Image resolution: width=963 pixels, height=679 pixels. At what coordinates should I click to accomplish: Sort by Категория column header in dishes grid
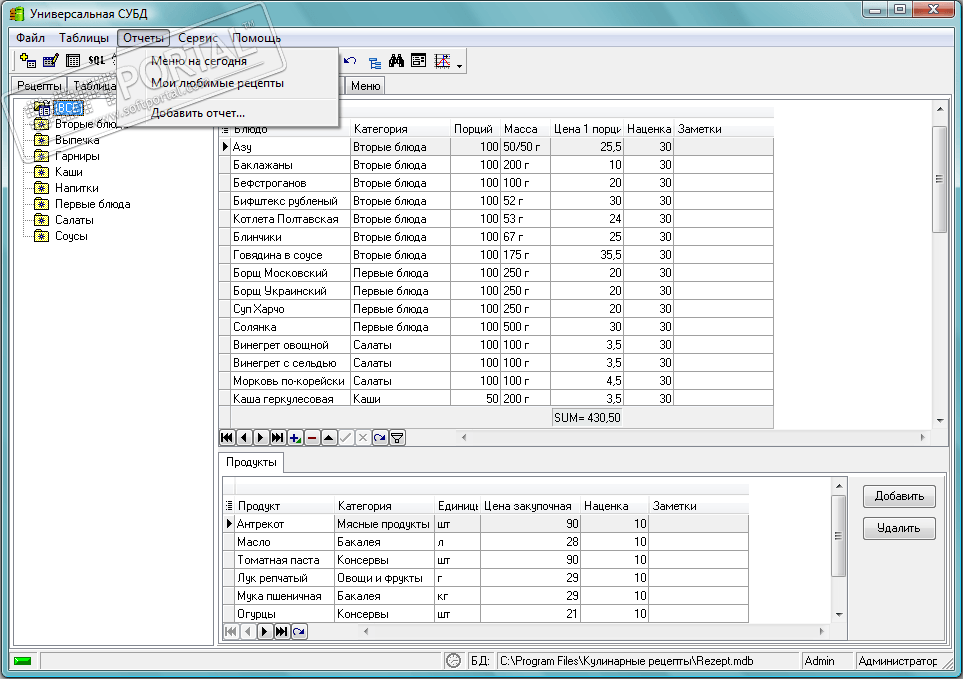tap(400, 130)
